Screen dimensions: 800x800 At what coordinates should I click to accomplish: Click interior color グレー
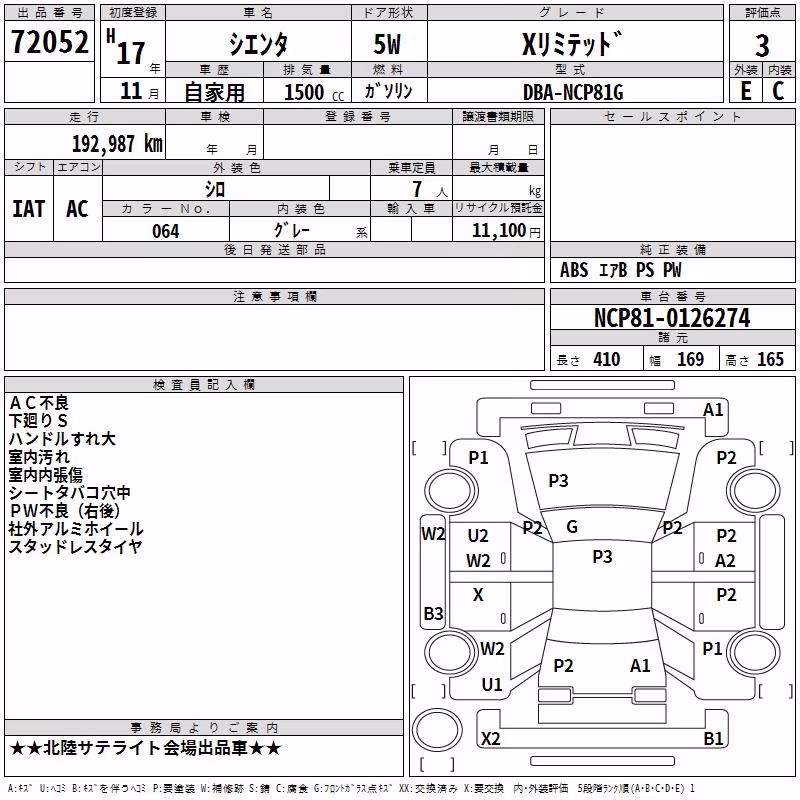tap(292, 230)
